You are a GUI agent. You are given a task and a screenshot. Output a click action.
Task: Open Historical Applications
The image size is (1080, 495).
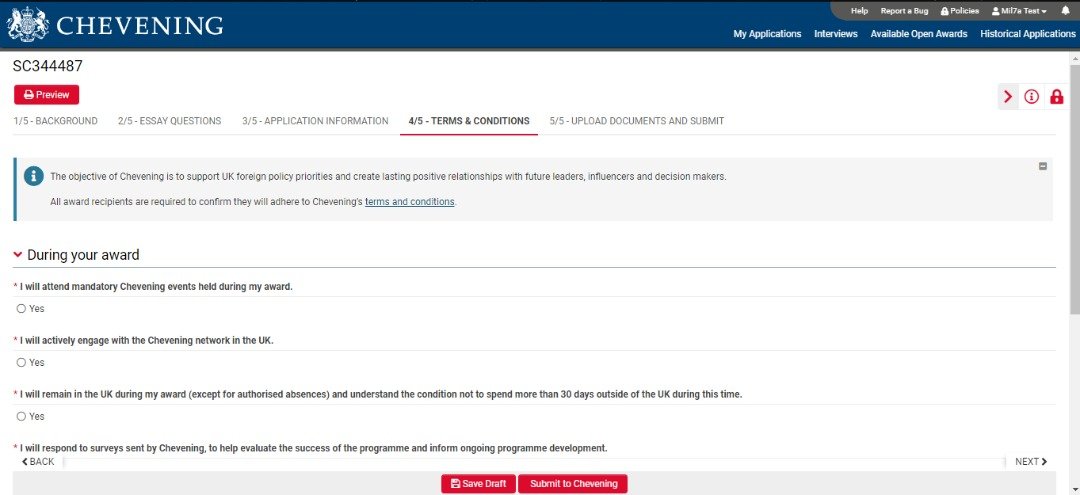(1028, 34)
